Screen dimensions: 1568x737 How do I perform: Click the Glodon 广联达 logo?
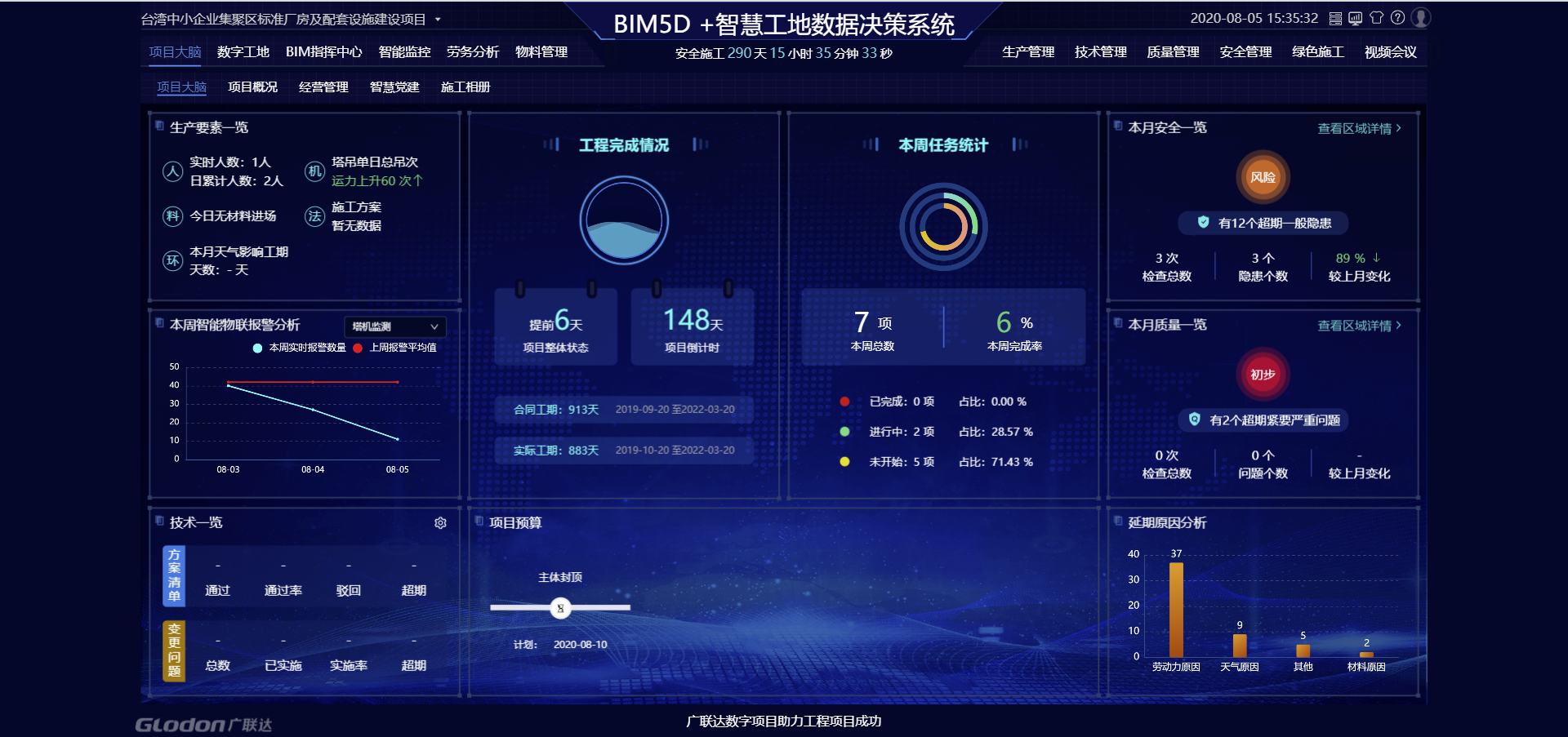coord(203,725)
